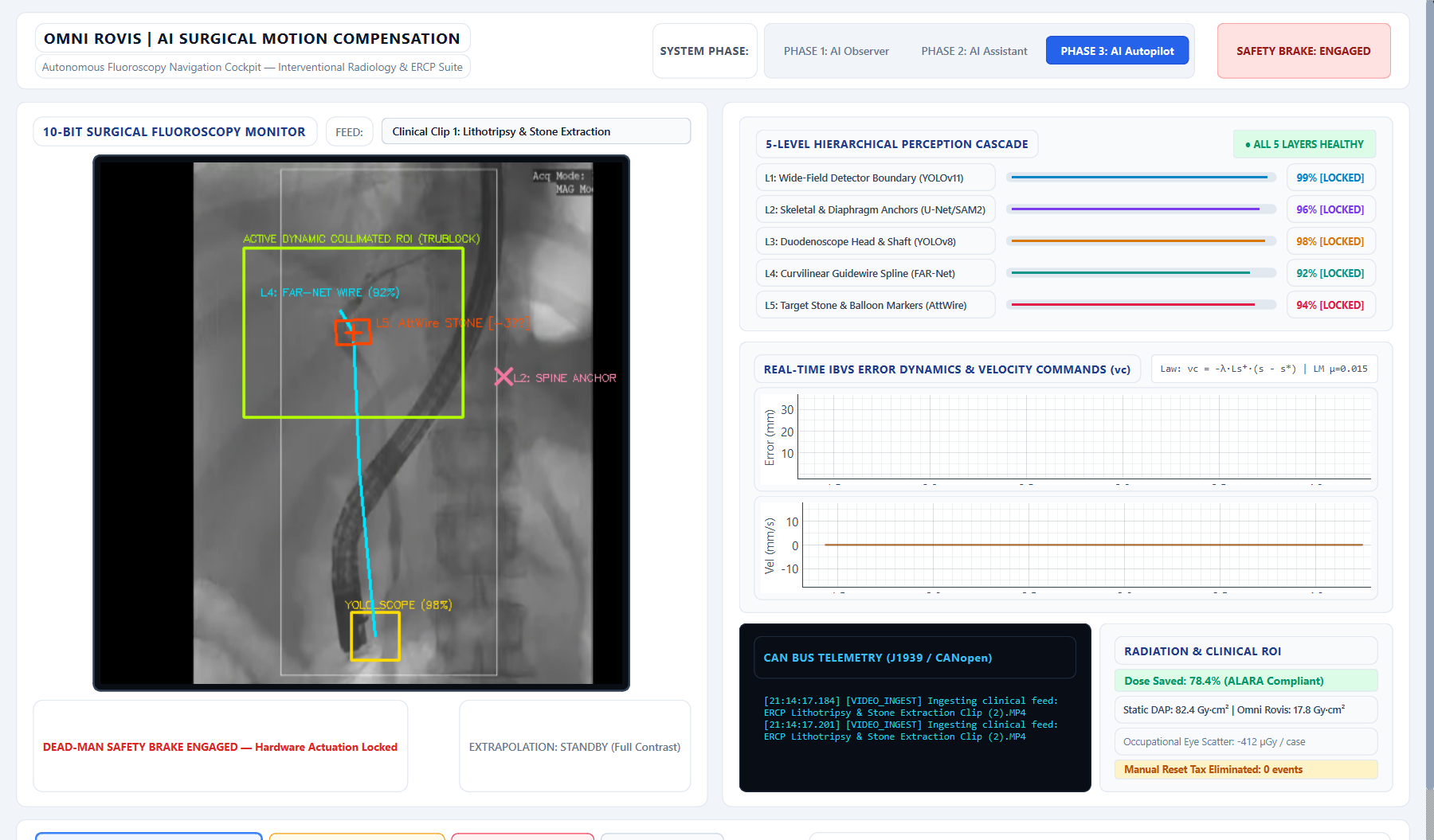Click the Dose Saved: 78.4% badge

[x=1246, y=681]
